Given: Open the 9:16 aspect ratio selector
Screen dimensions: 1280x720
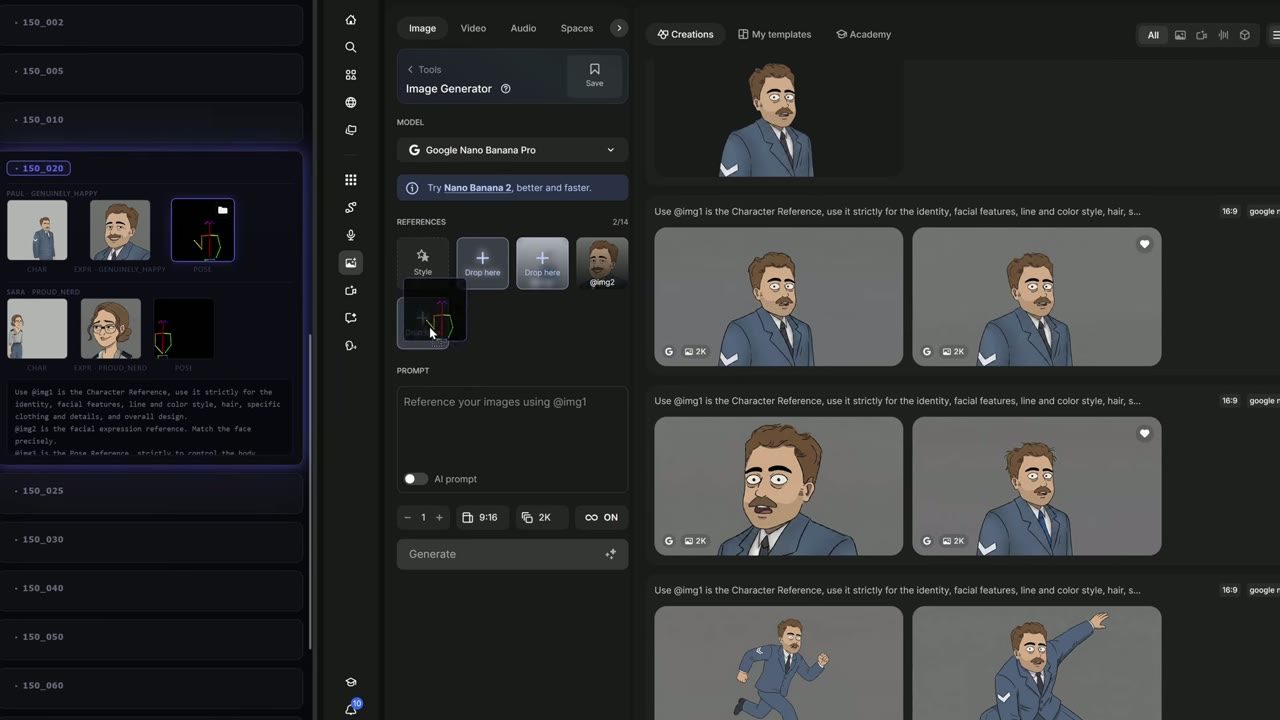Looking at the screenshot, I should coord(480,517).
